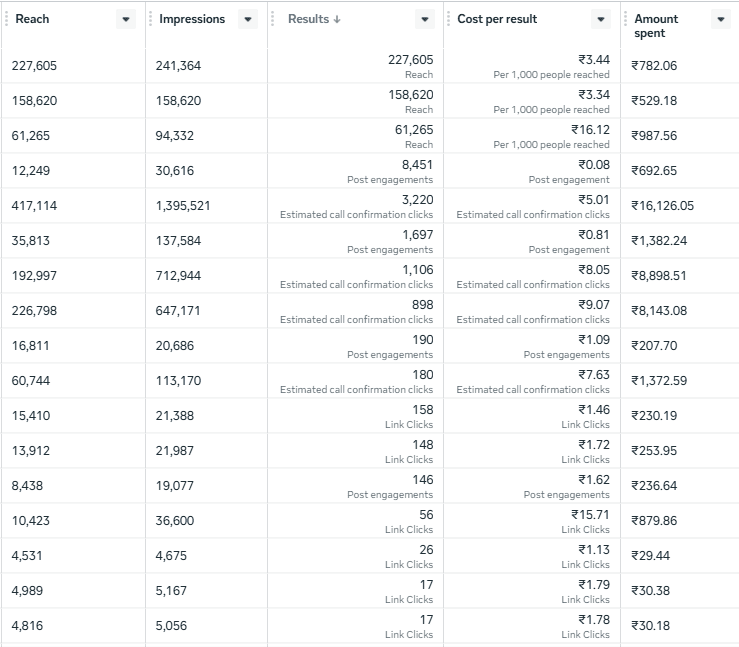Click the Cost per result header text
739x647 pixels.
click(x=497, y=19)
